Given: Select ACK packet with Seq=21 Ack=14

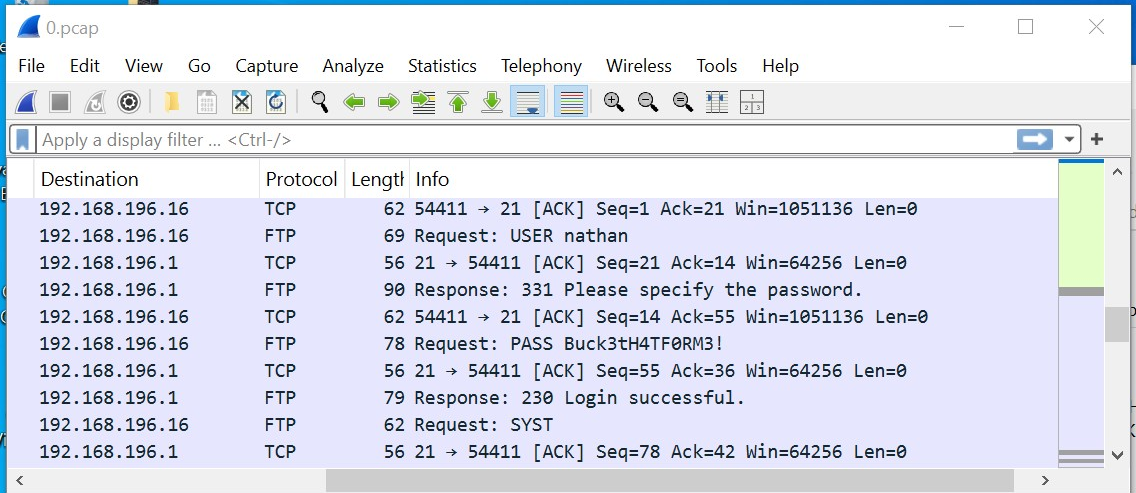Looking at the screenshot, I should point(532,262).
